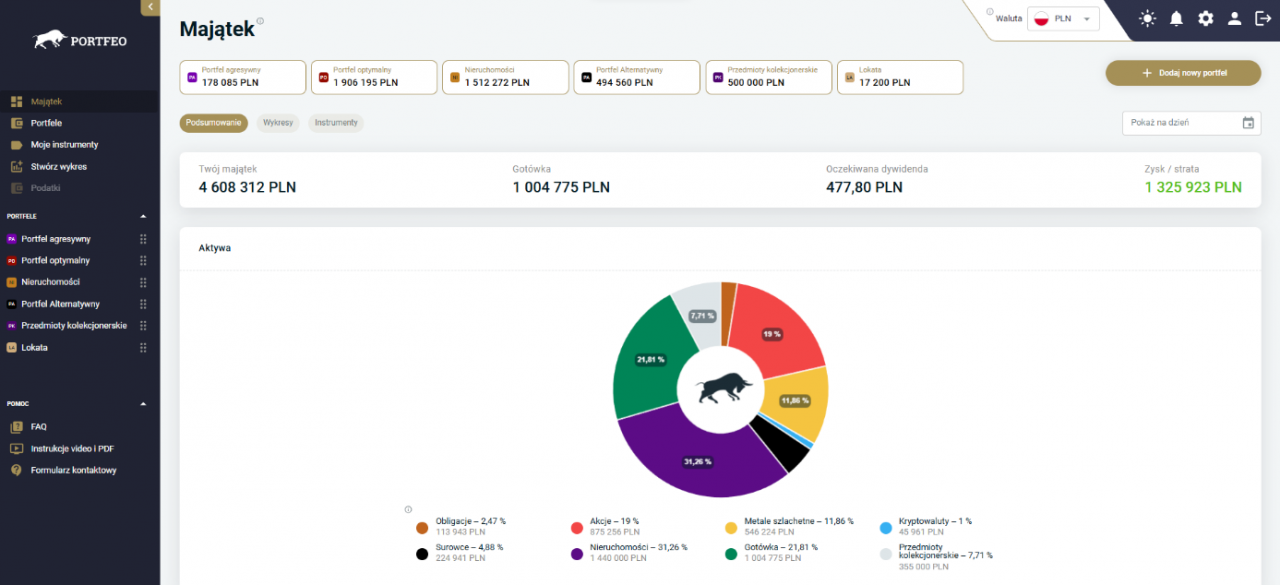1280x585 pixels.
Task: Click the Pokaż na dzień date field
Action: (1191, 123)
